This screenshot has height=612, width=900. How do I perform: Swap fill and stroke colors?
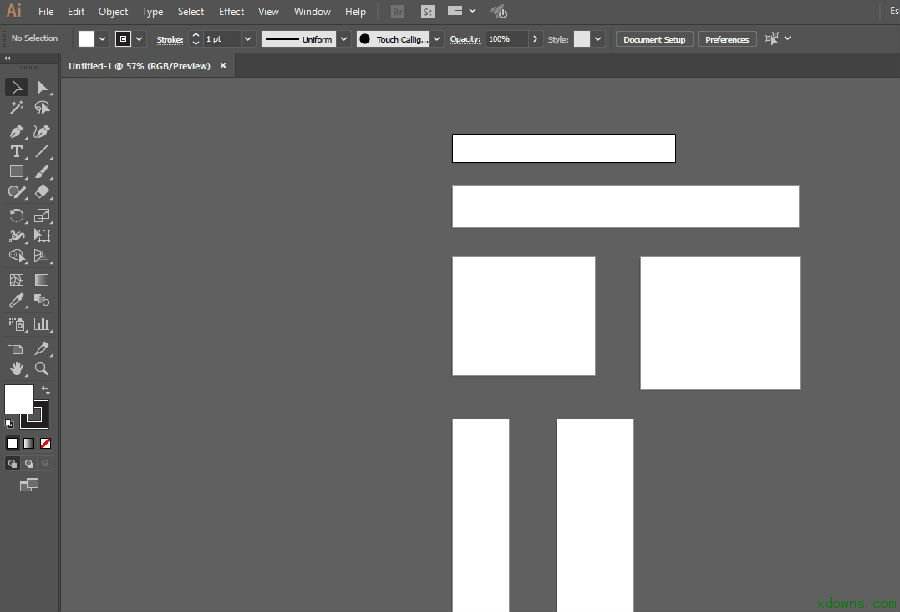coord(45,390)
